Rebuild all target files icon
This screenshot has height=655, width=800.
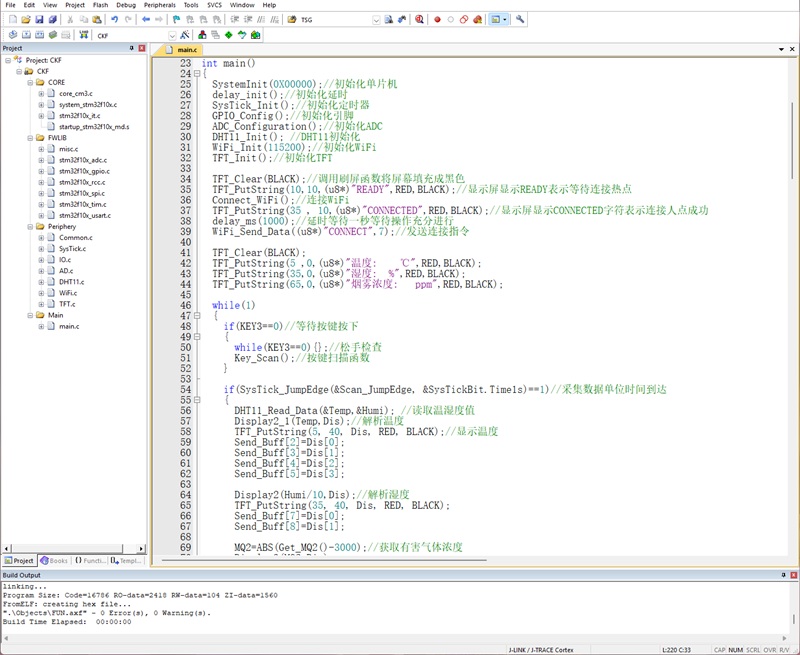click(39, 35)
